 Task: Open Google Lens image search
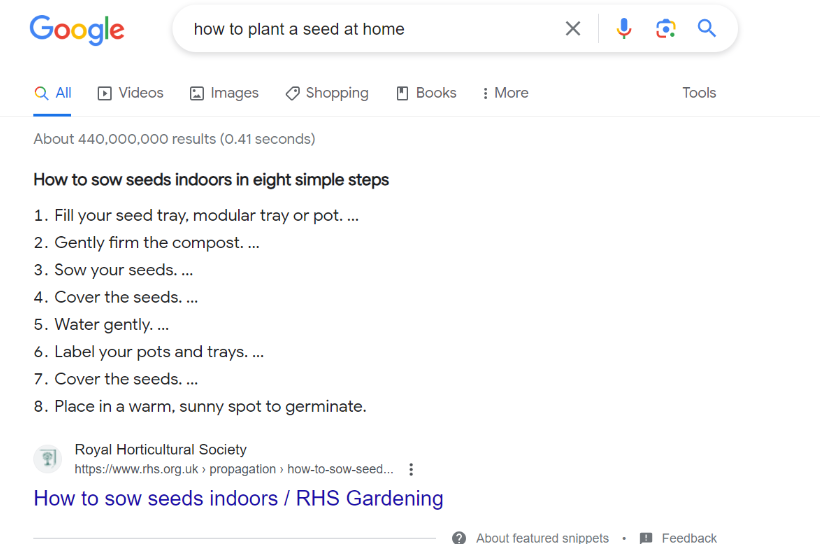pos(666,29)
